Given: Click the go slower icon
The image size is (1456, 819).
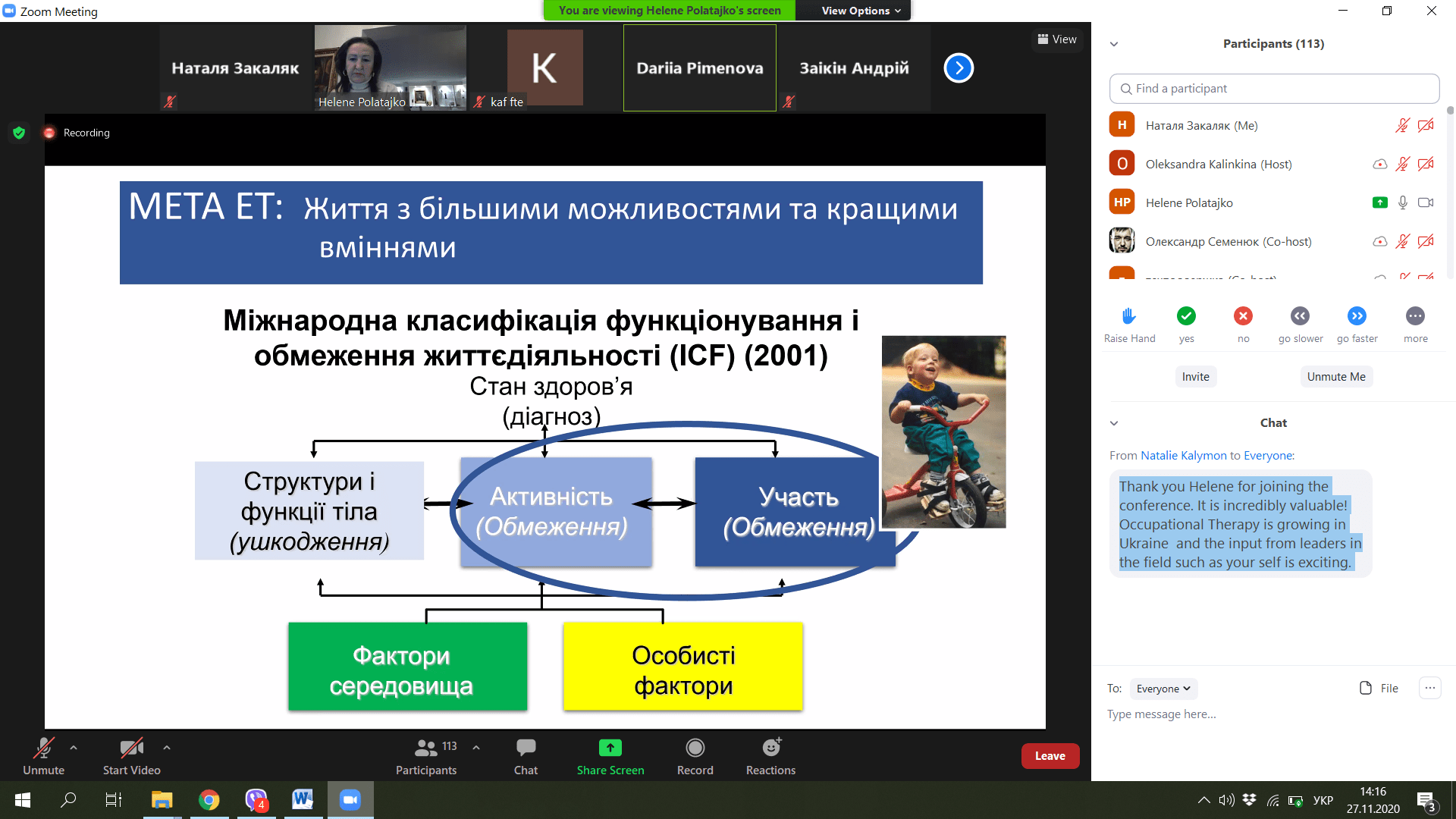Looking at the screenshot, I should (1300, 316).
